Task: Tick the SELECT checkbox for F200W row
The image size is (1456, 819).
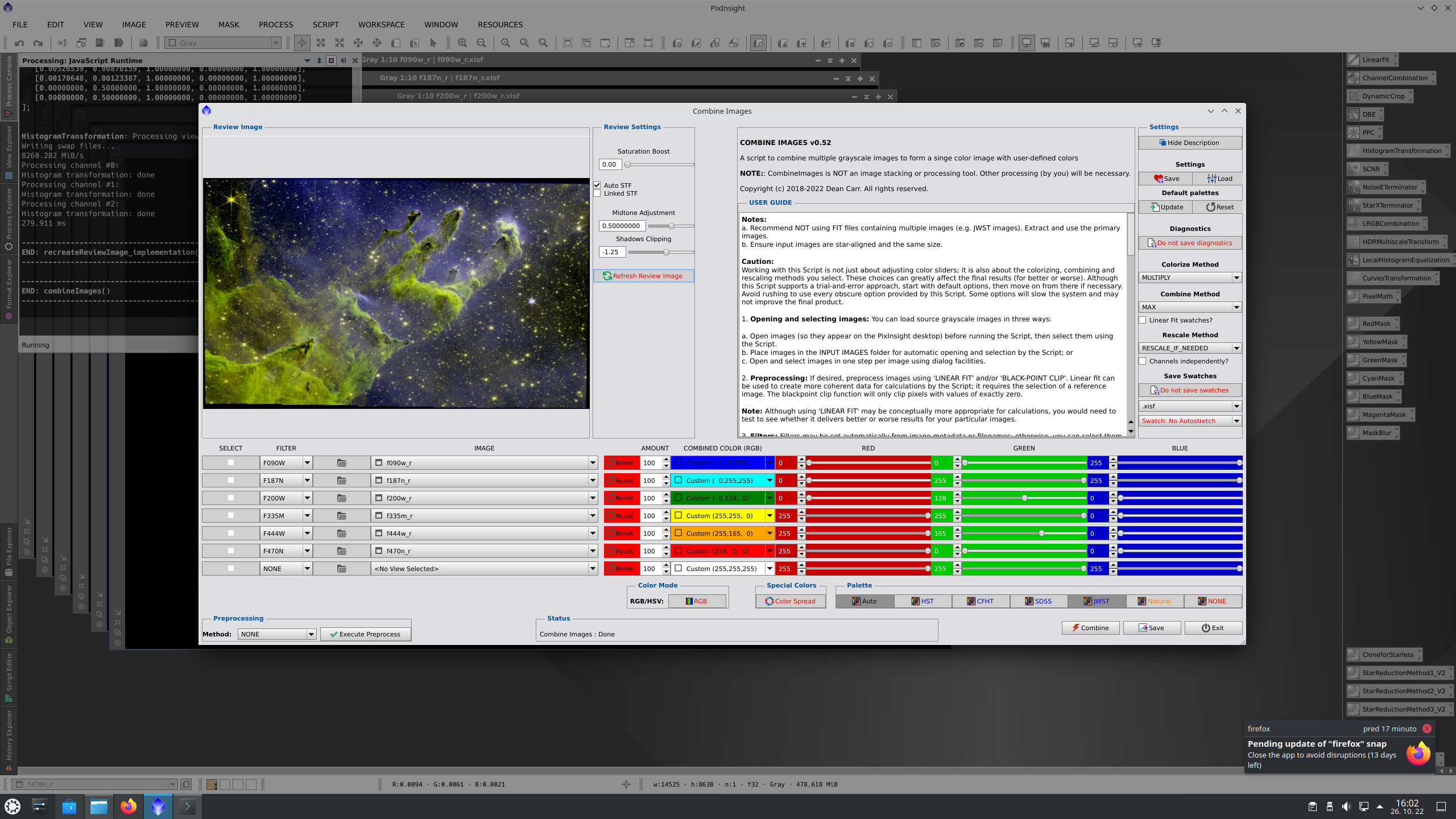Action: coord(231,498)
